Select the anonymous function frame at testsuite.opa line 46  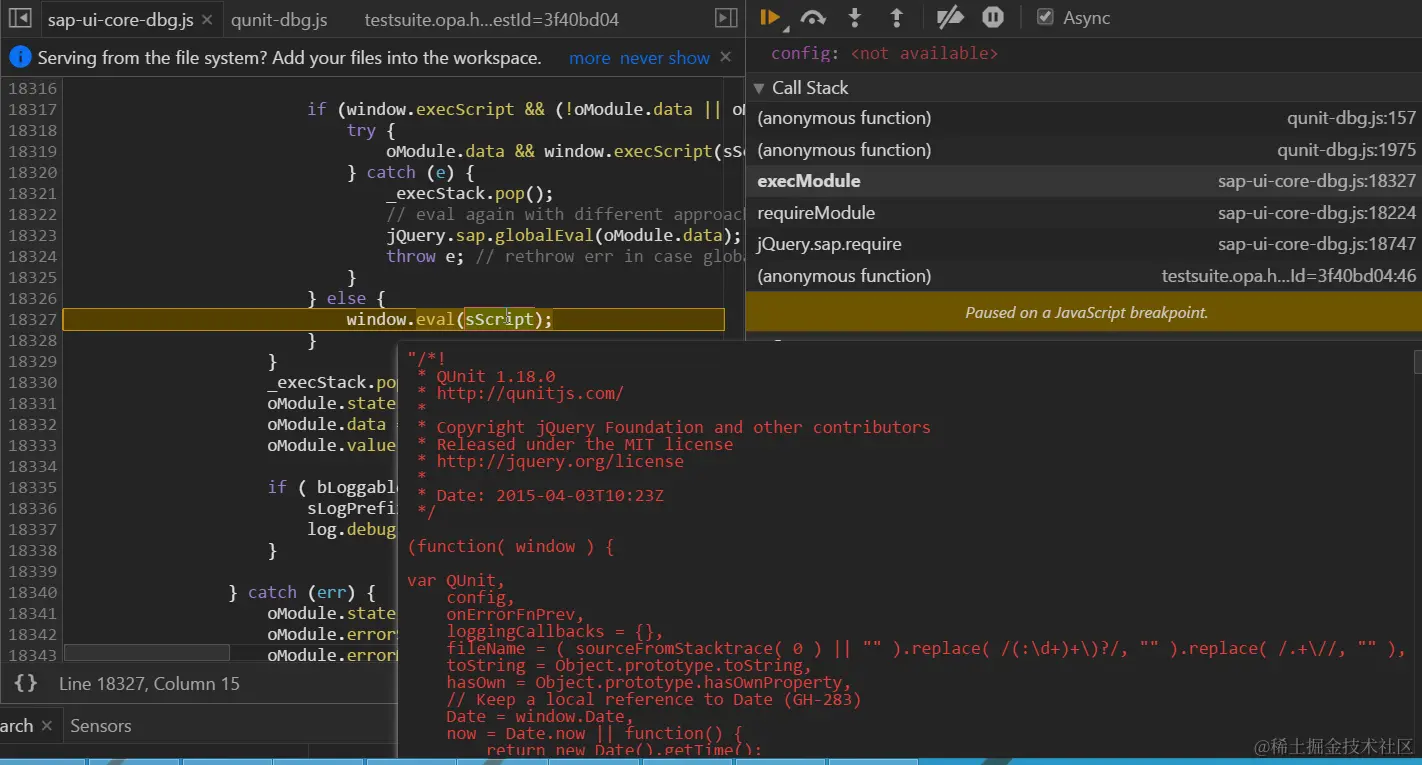1084,276
